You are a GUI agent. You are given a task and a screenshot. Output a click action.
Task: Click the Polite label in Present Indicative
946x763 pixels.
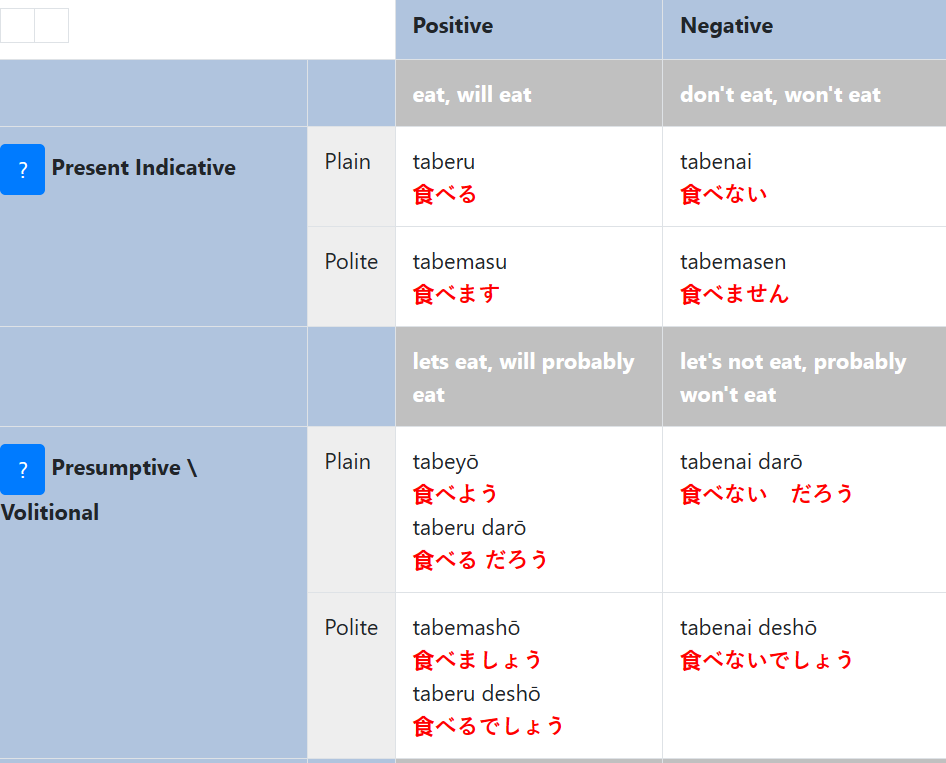pos(351,262)
